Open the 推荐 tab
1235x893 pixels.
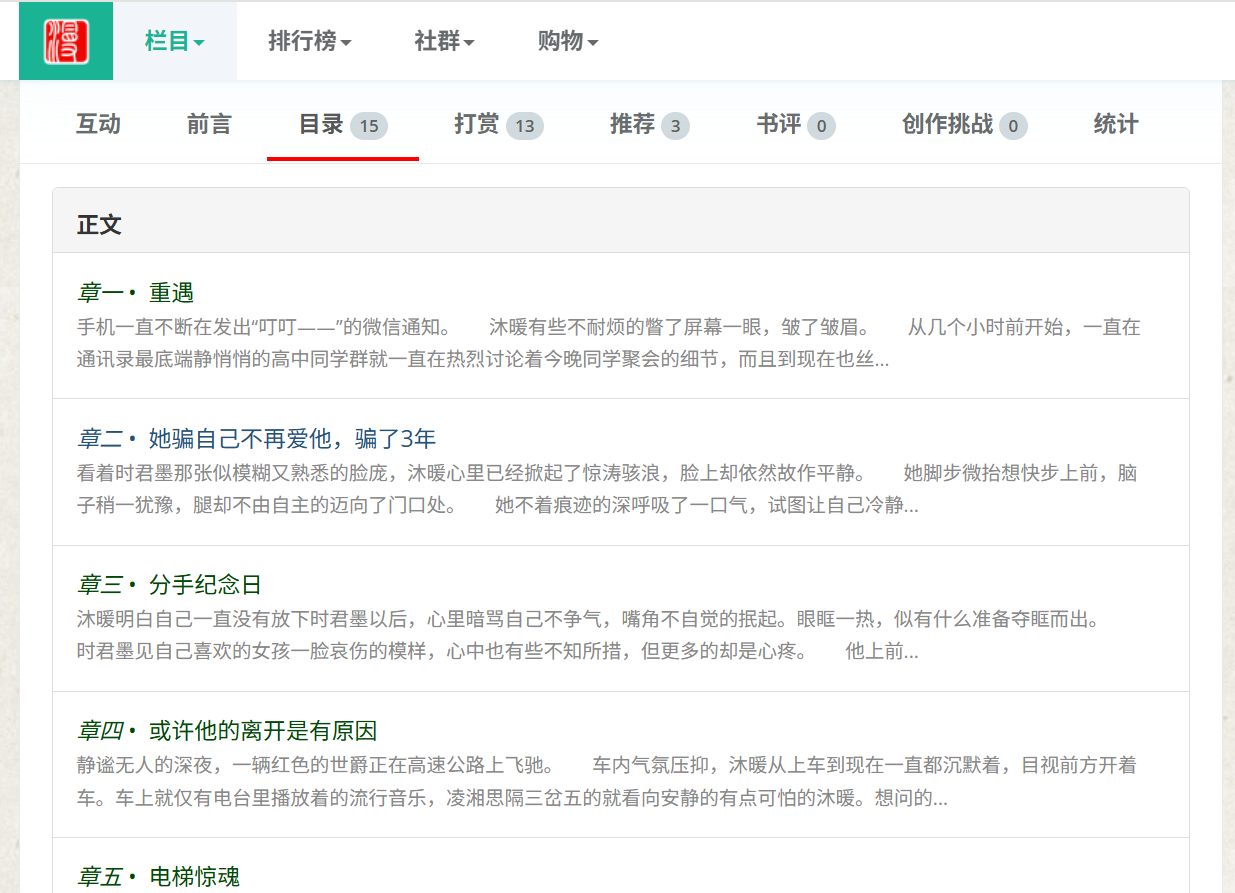click(649, 124)
